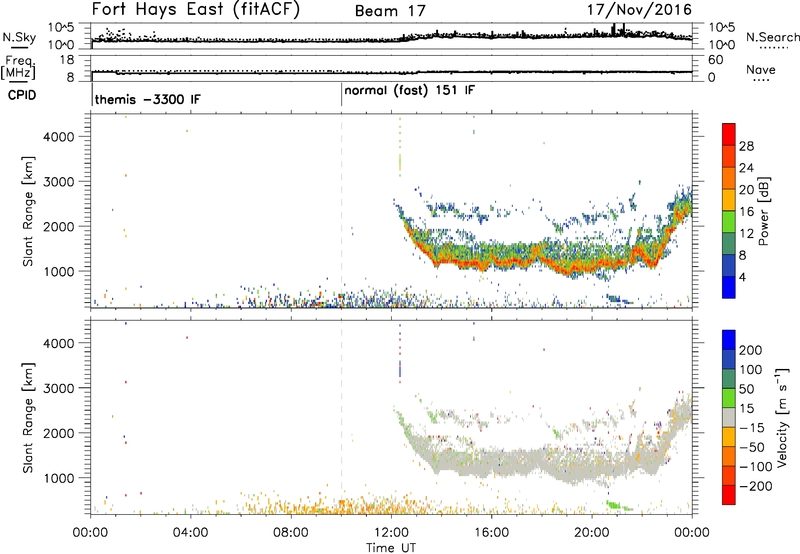The image size is (800, 554).
Task: Click the 'Slant Range [km]' title of the power plot
Action: tap(28, 211)
